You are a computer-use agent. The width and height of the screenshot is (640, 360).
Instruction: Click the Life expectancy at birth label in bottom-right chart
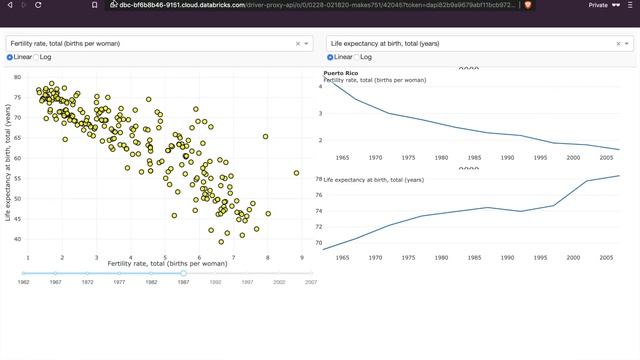373,180
